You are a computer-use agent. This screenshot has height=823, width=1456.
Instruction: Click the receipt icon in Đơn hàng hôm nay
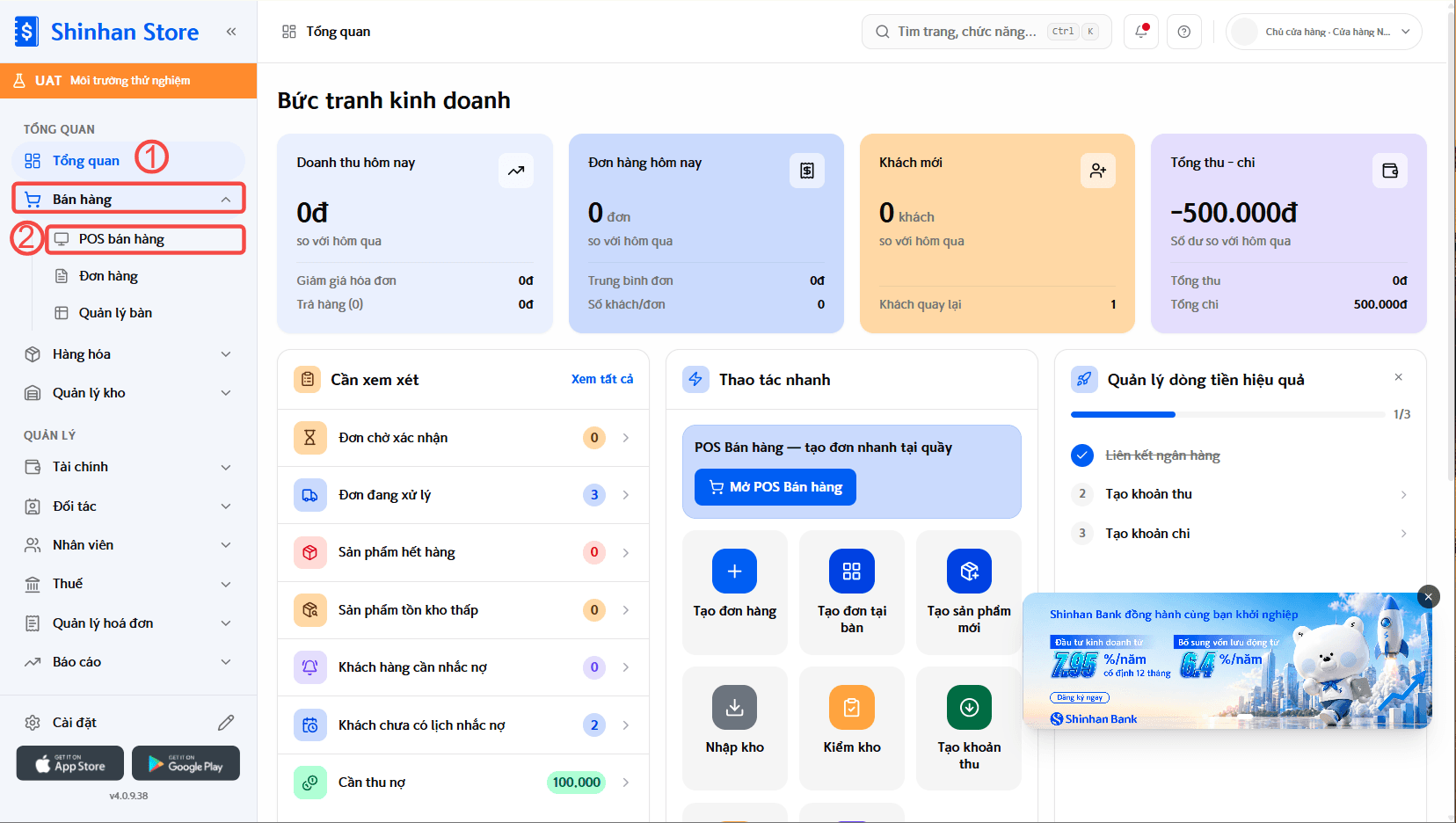(x=807, y=171)
